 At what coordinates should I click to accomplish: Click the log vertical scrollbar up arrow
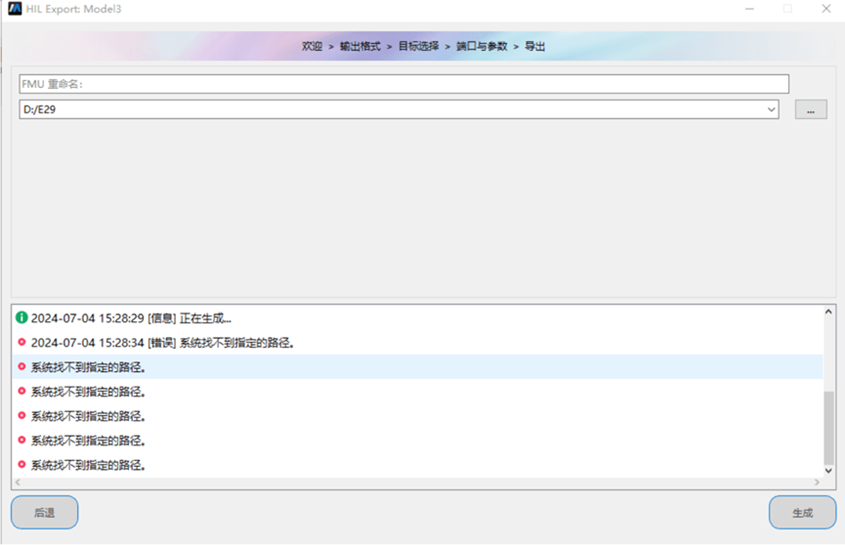(829, 312)
